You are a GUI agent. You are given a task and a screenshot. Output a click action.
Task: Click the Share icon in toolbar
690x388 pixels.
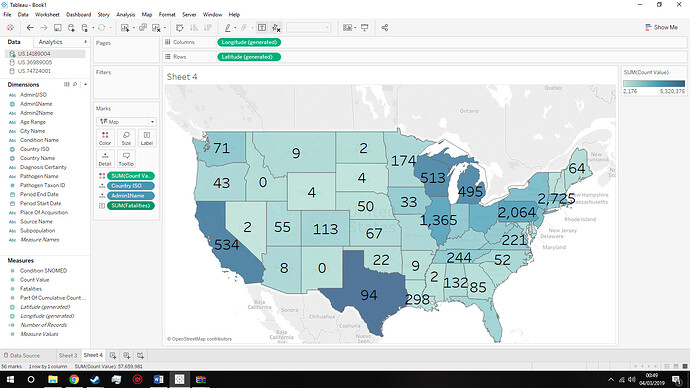[x=384, y=28]
